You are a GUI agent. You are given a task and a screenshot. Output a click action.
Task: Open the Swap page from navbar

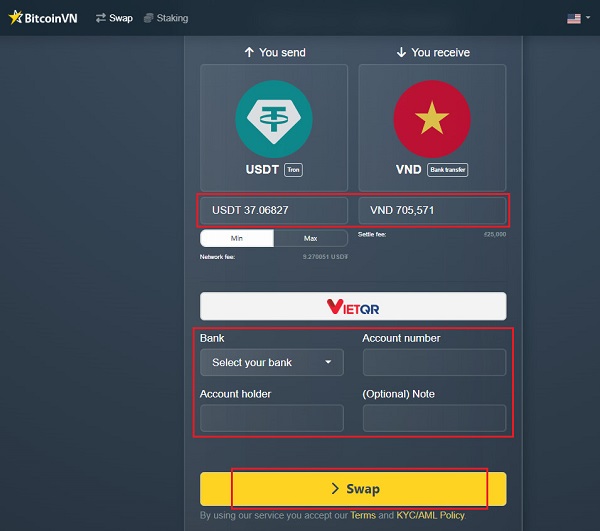click(x=114, y=18)
